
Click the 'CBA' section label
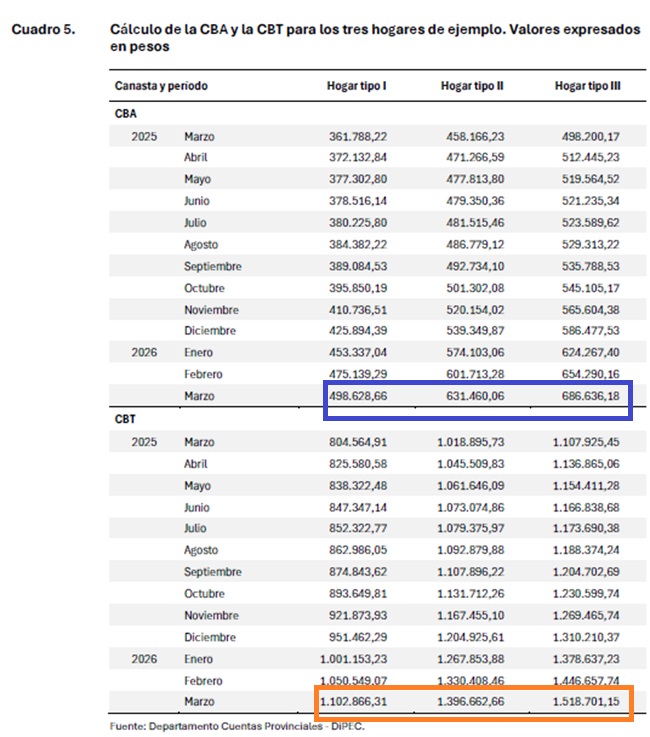tap(126, 114)
